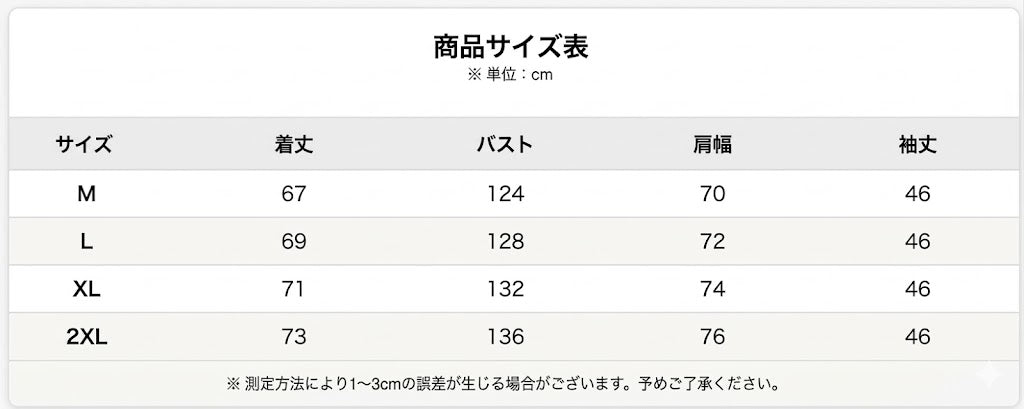Select the サイズ column header
1024x409 pixels.
(x=84, y=144)
